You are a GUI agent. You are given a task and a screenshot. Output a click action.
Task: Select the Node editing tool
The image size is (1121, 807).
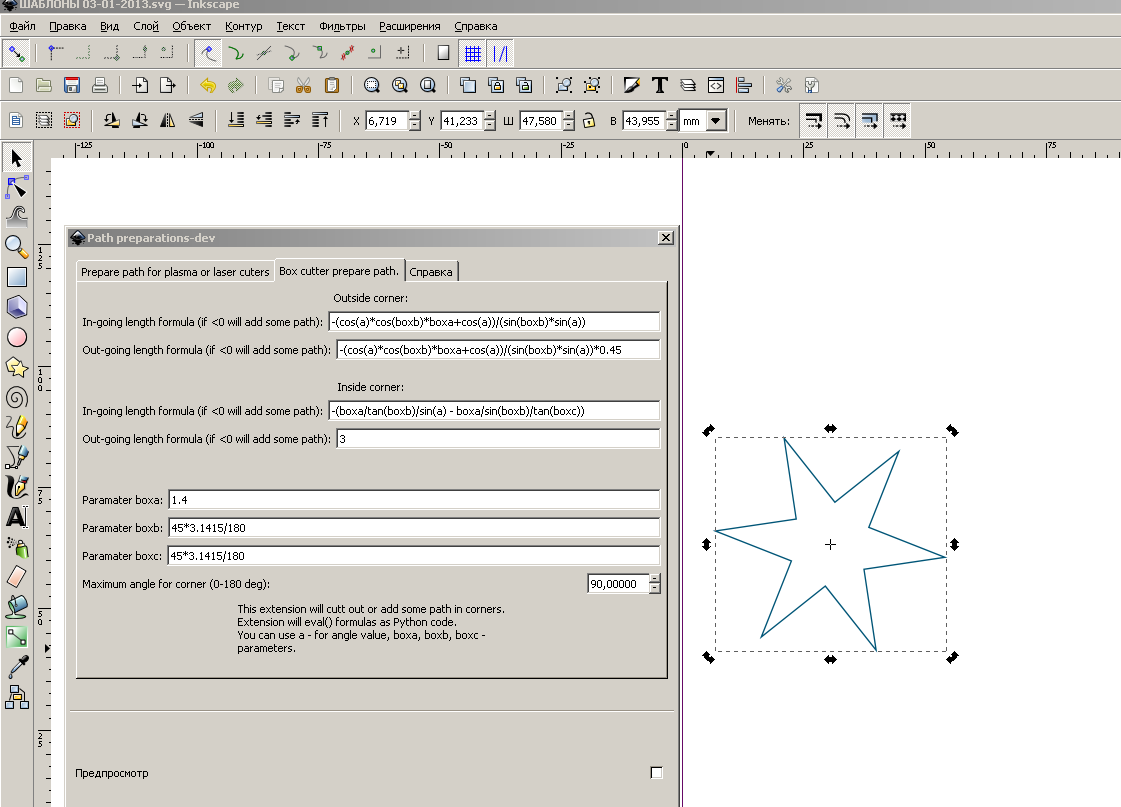click(x=16, y=187)
